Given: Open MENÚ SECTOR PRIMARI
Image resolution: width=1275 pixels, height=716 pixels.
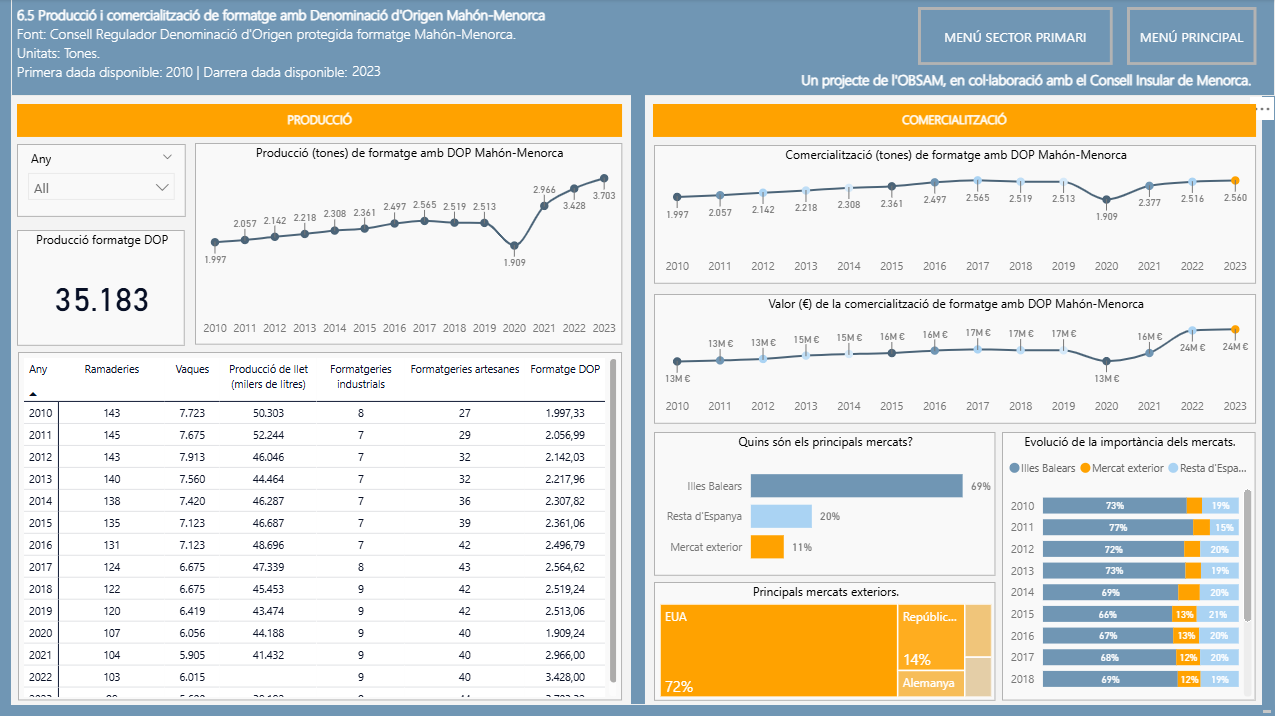Looking at the screenshot, I should [1015, 37].
